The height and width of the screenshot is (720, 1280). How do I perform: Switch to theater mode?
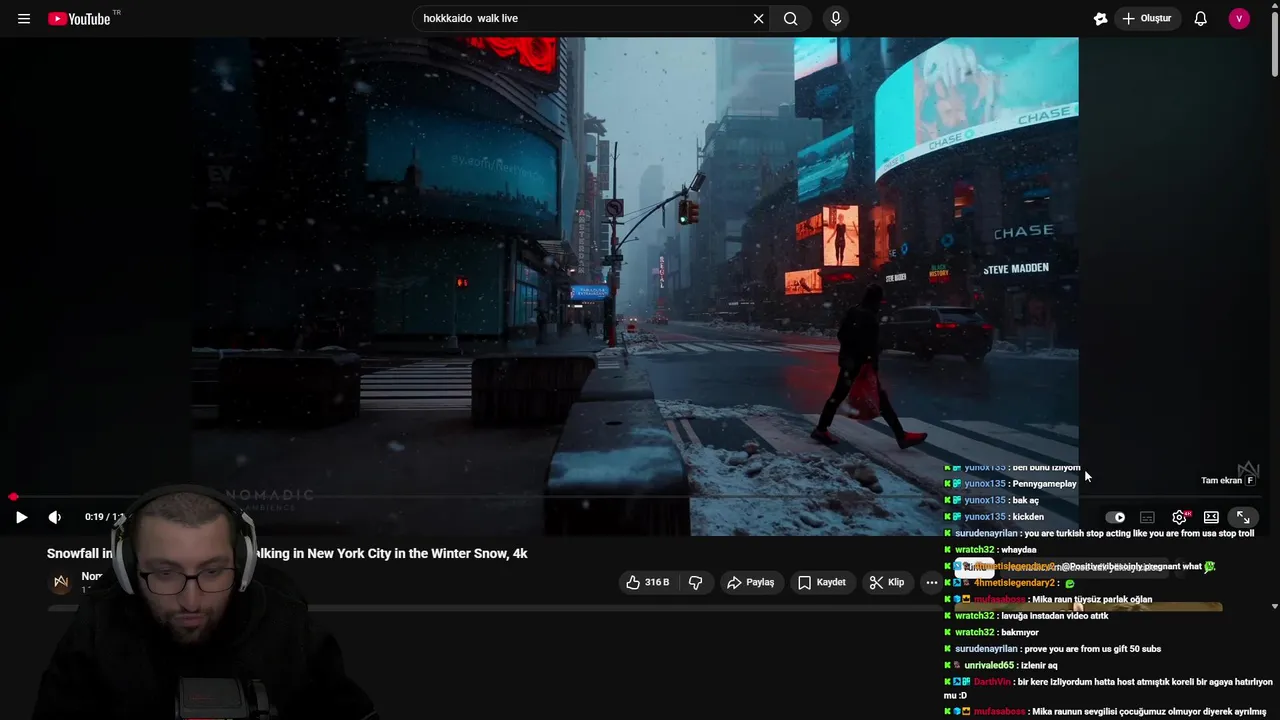tap(1211, 517)
